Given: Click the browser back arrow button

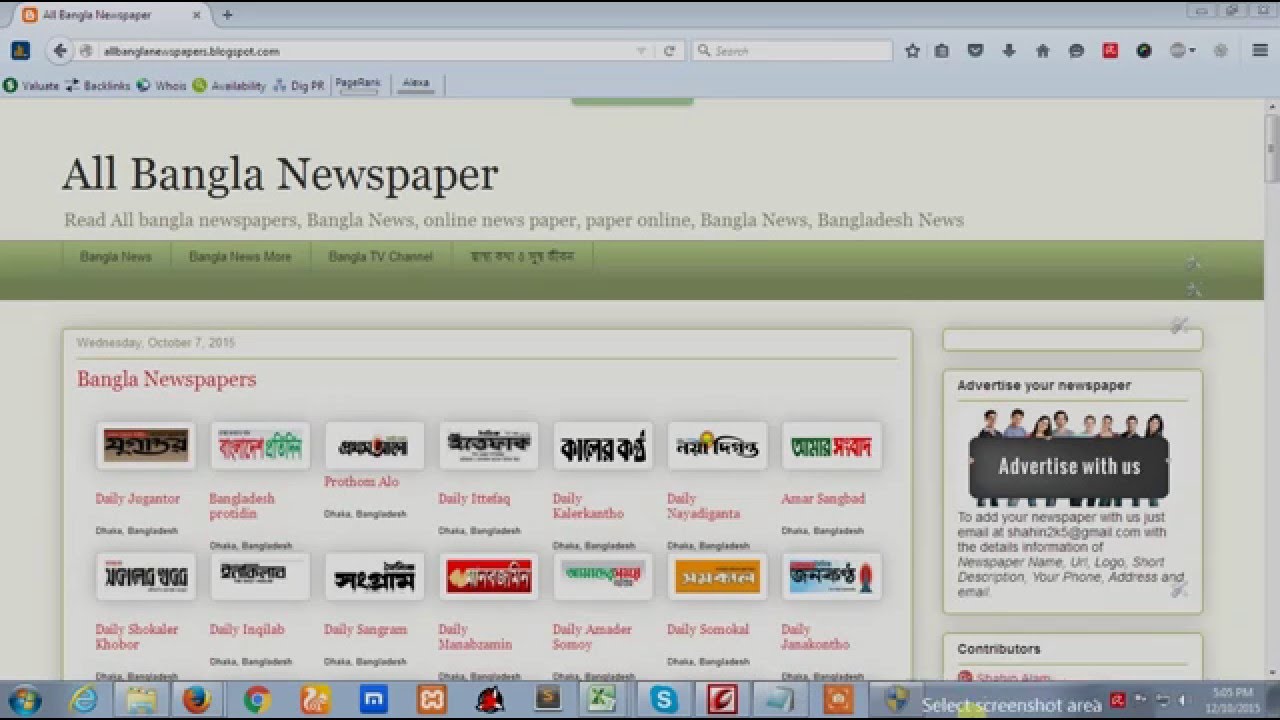Looking at the screenshot, I should pos(60,51).
